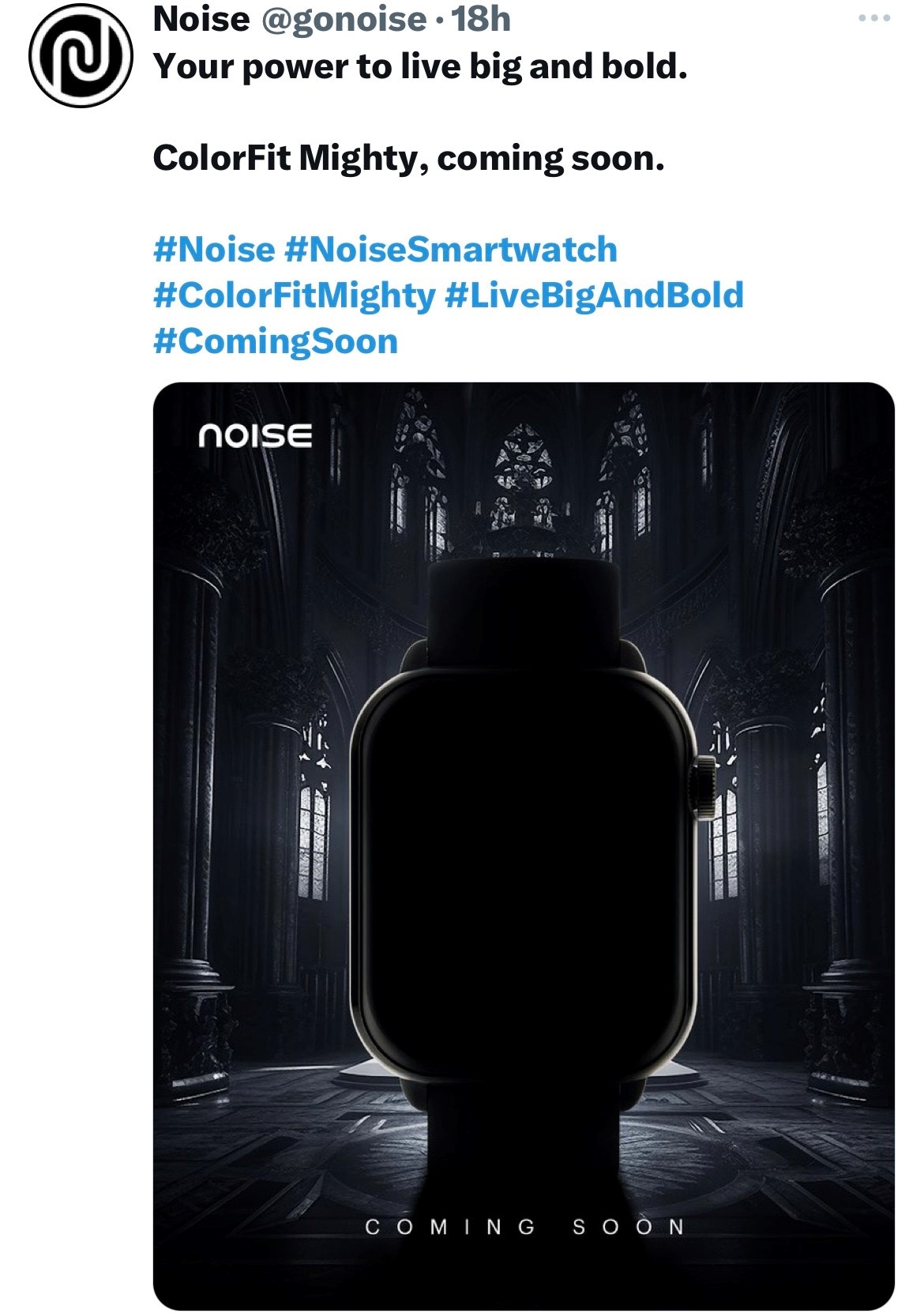
Task: Open the Noise profile avatar
Action: 81,56
